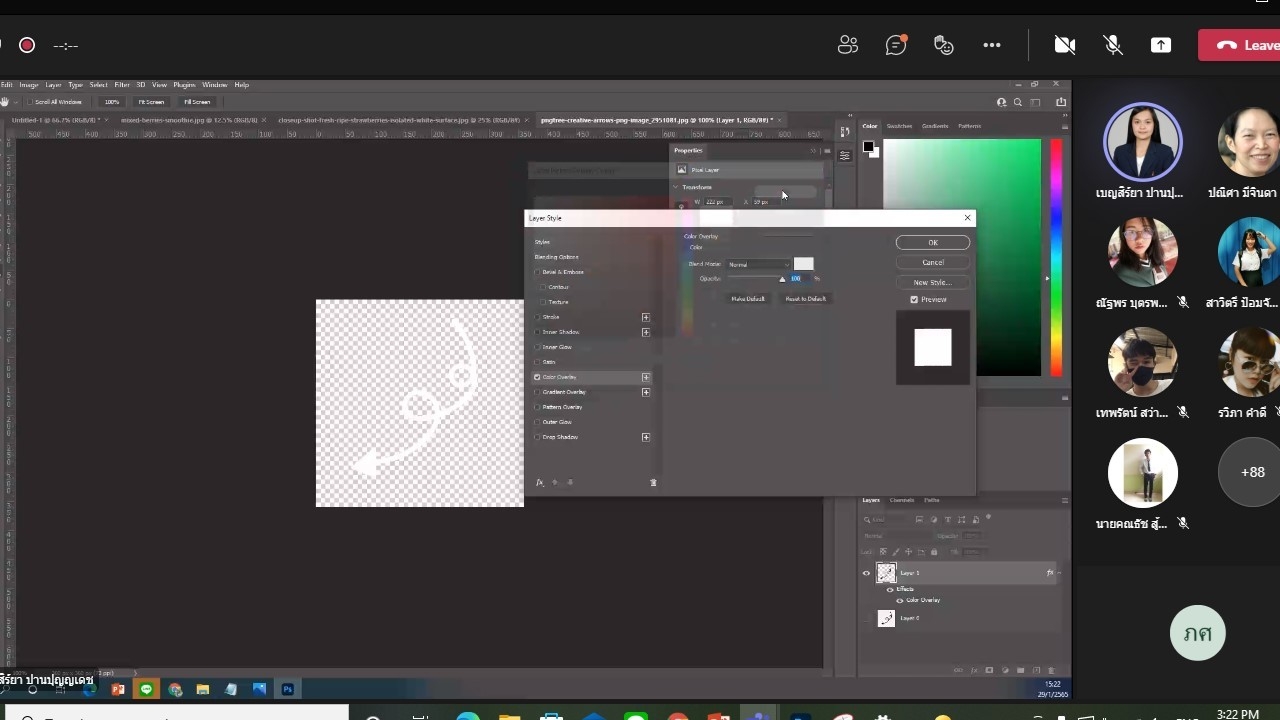Viewport: 1280px width, 720px height.
Task: Enable the Bevel & Emboss effect
Action: click(537, 272)
